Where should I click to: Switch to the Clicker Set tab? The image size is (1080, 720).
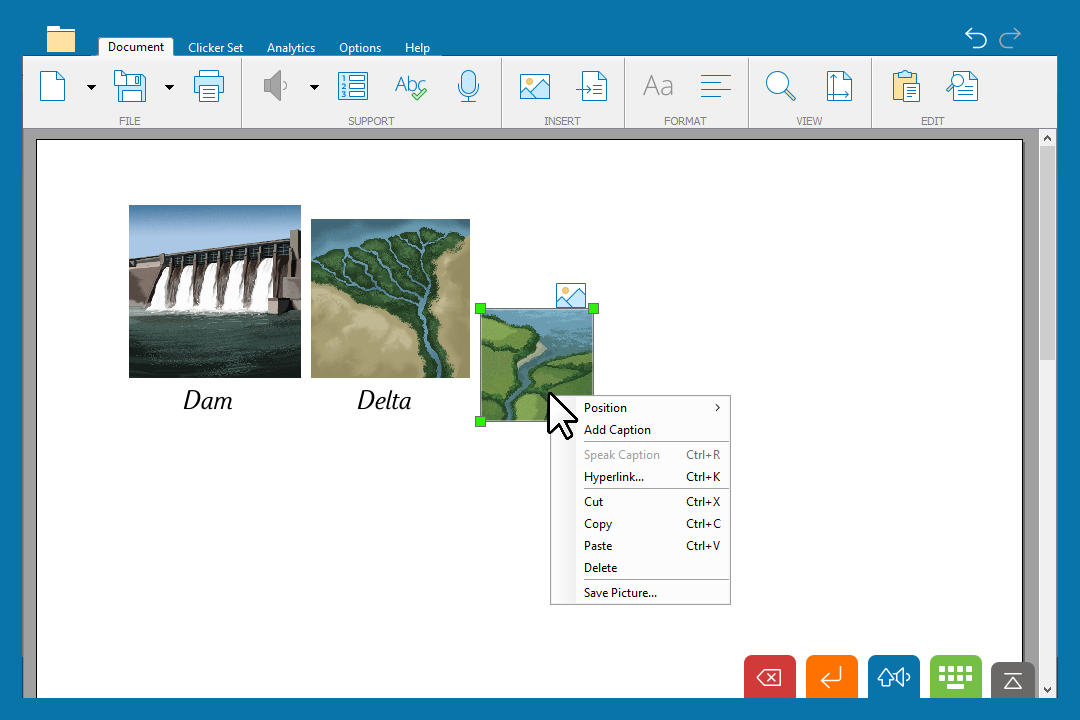[215, 48]
